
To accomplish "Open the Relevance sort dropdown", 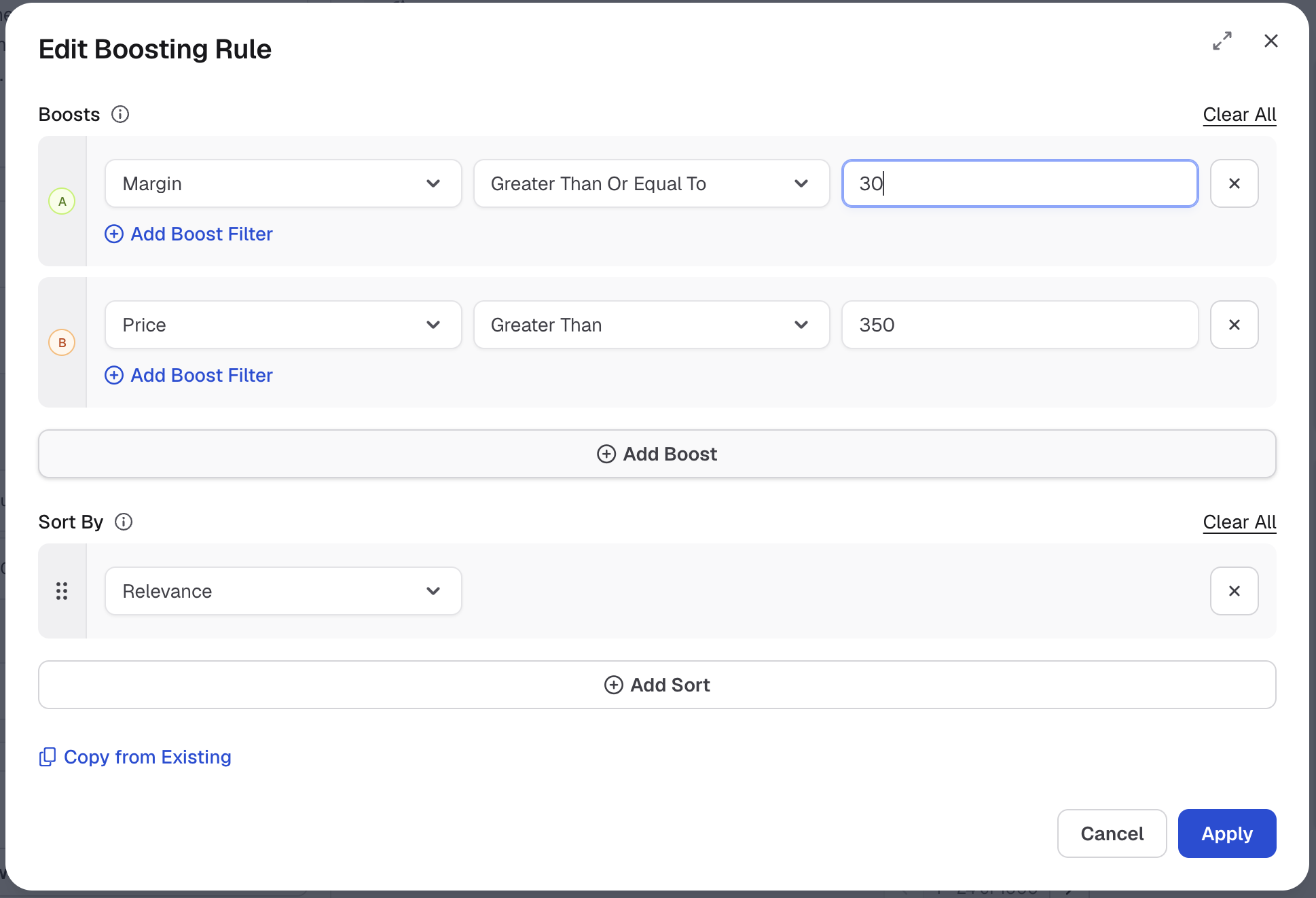I will point(283,591).
